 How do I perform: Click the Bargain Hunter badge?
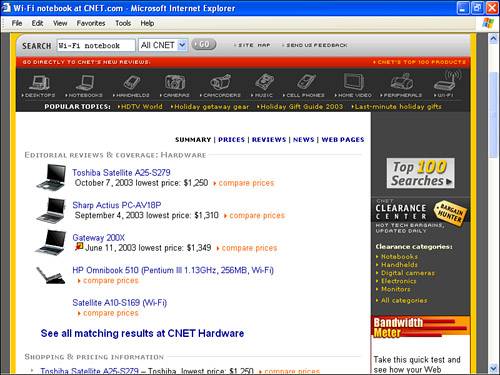click(450, 214)
